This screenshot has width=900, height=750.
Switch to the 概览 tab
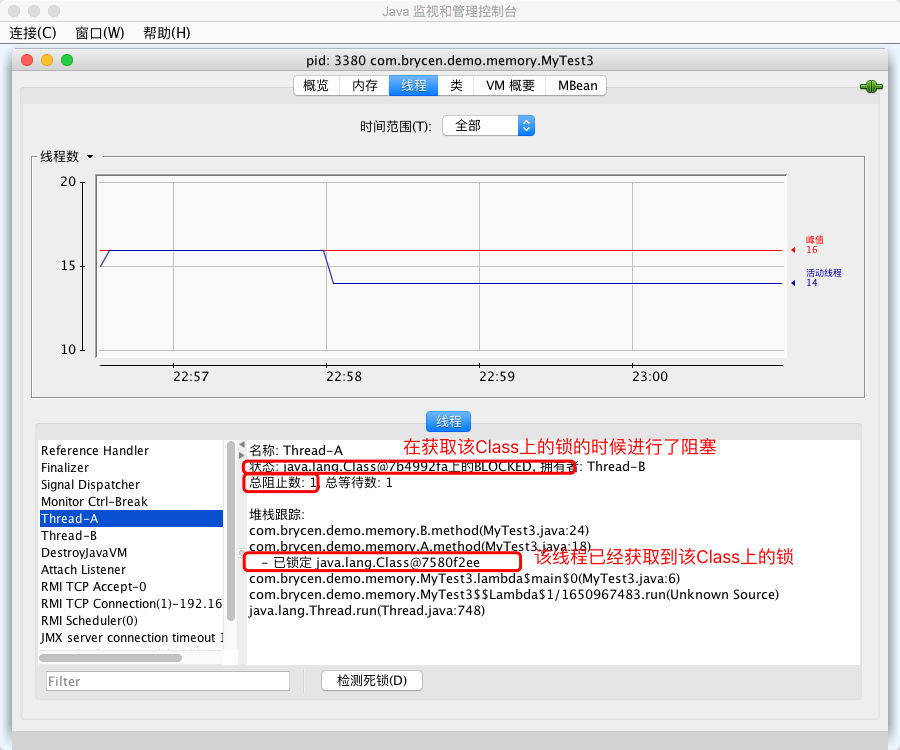(x=316, y=86)
